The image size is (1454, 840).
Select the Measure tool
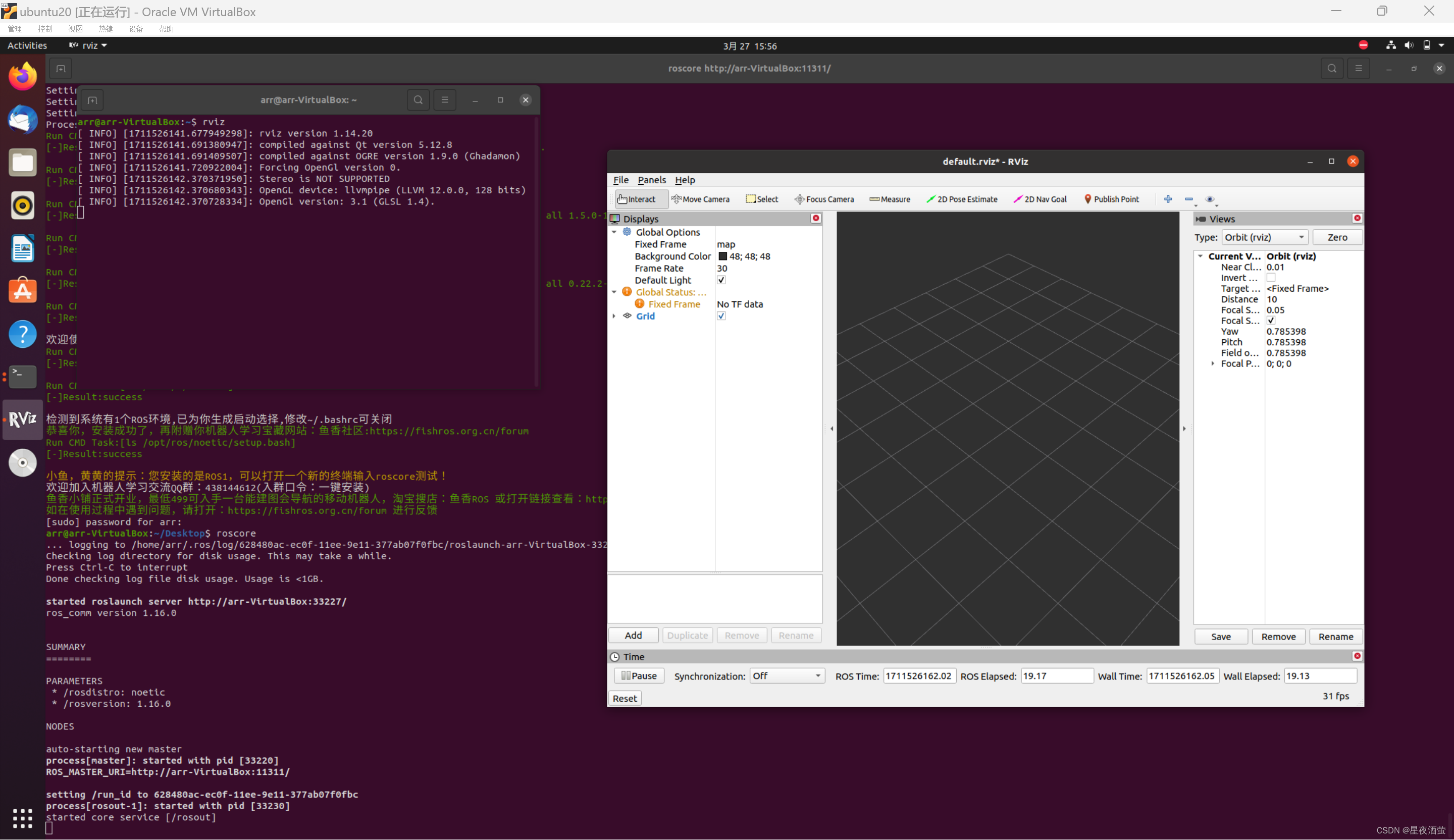(x=889, y=199)
